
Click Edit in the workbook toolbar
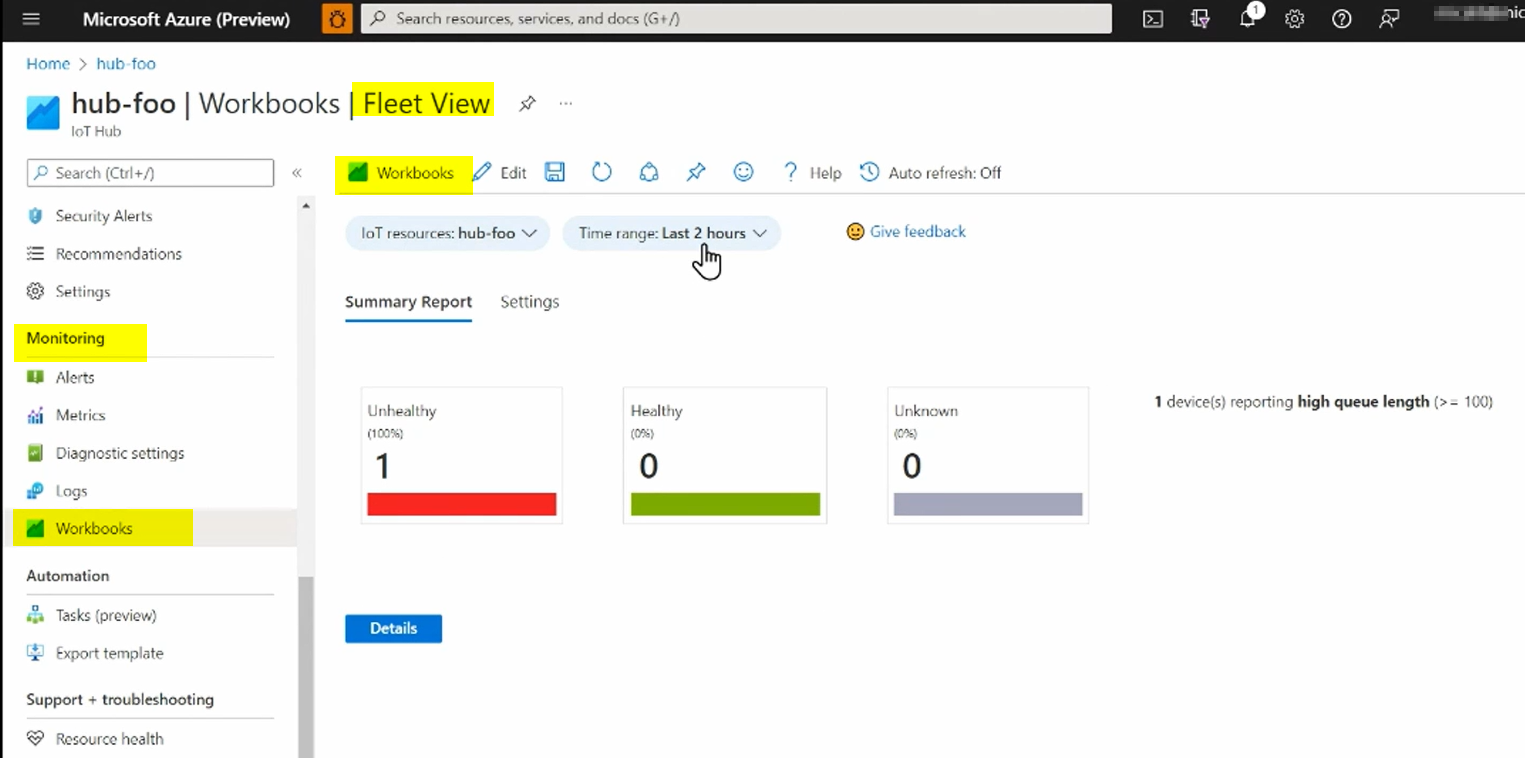point(500,173)
